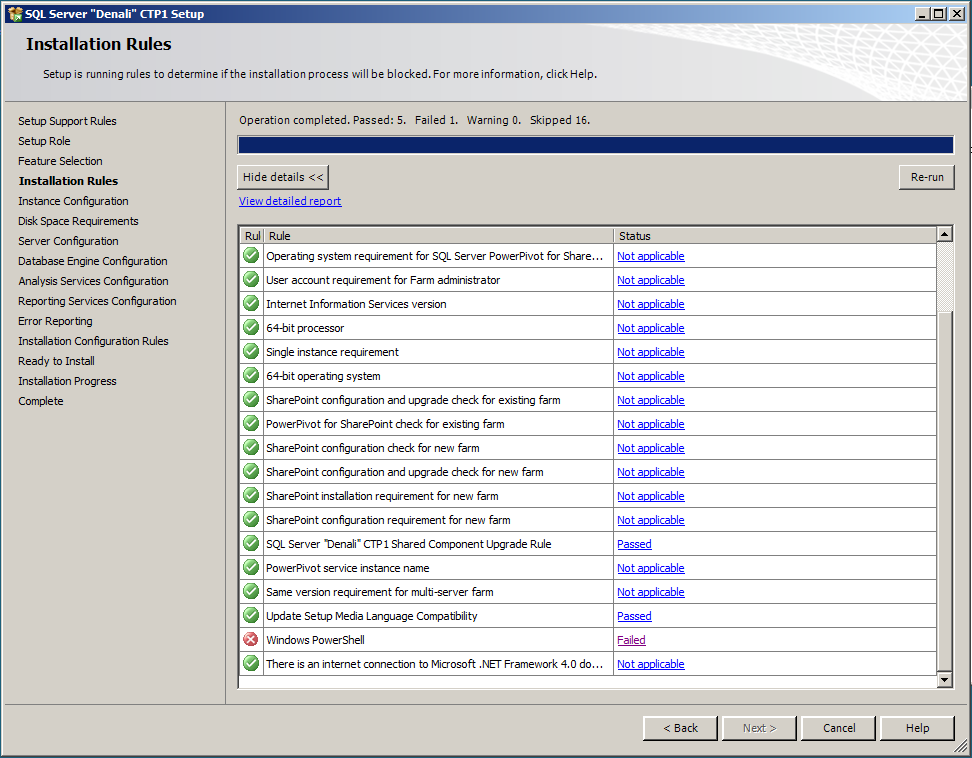The width and height of the screenshot is (972, 758).
Task: Collapse details with Hide details button
Action: pos(282,176)
